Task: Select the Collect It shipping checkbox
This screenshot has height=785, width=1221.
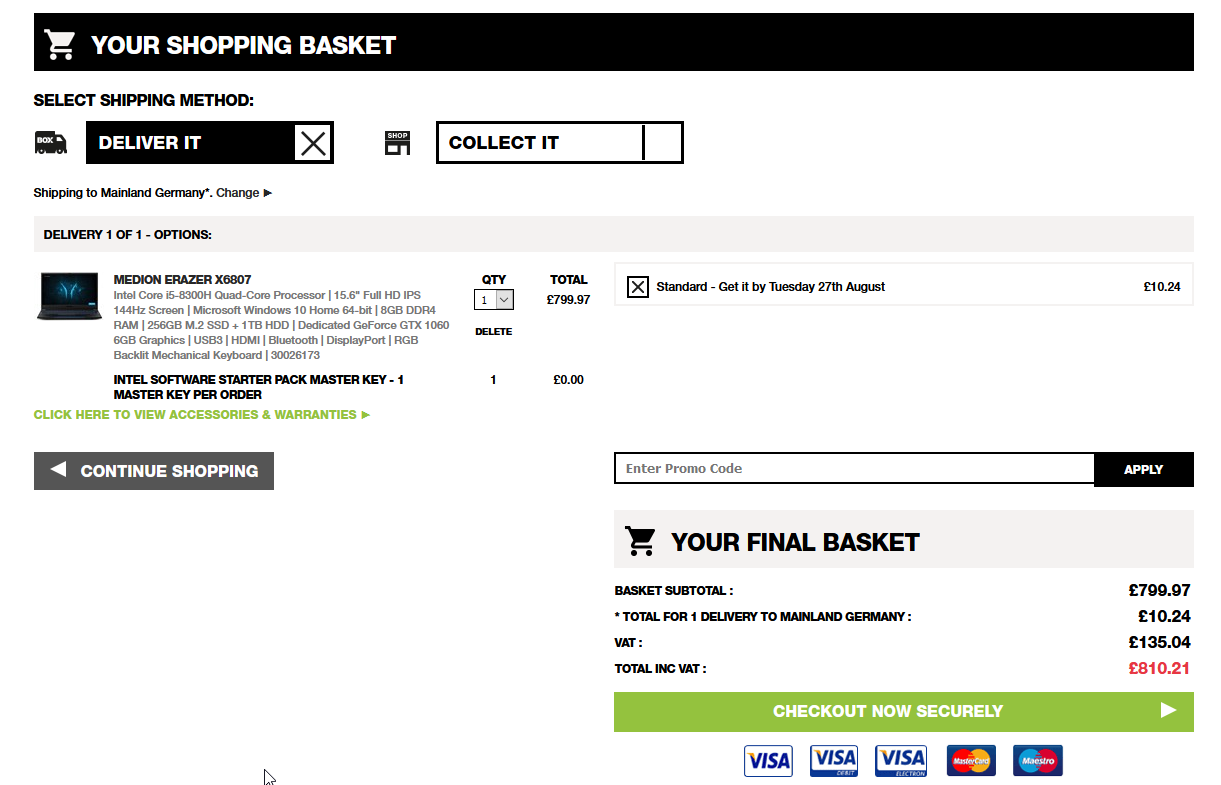Action: 661,143
